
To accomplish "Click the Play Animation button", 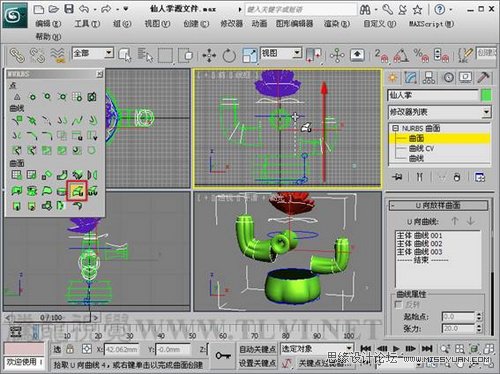I will coord(396,349).
